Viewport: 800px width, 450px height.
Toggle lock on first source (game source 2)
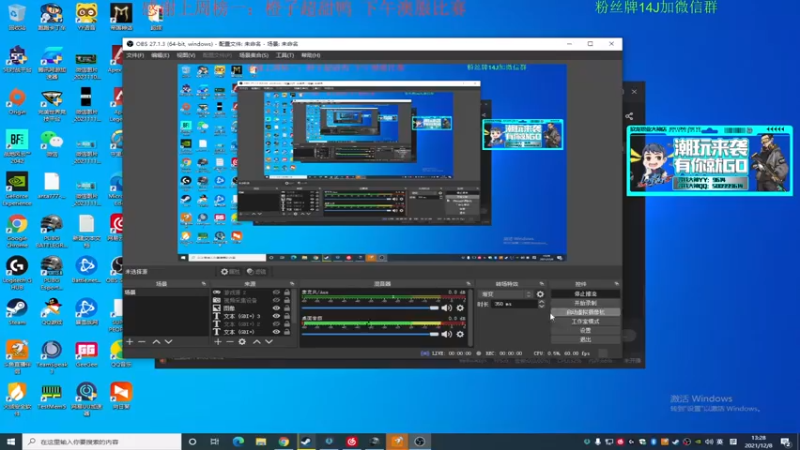pyautogui.click(x=287, y=292)
